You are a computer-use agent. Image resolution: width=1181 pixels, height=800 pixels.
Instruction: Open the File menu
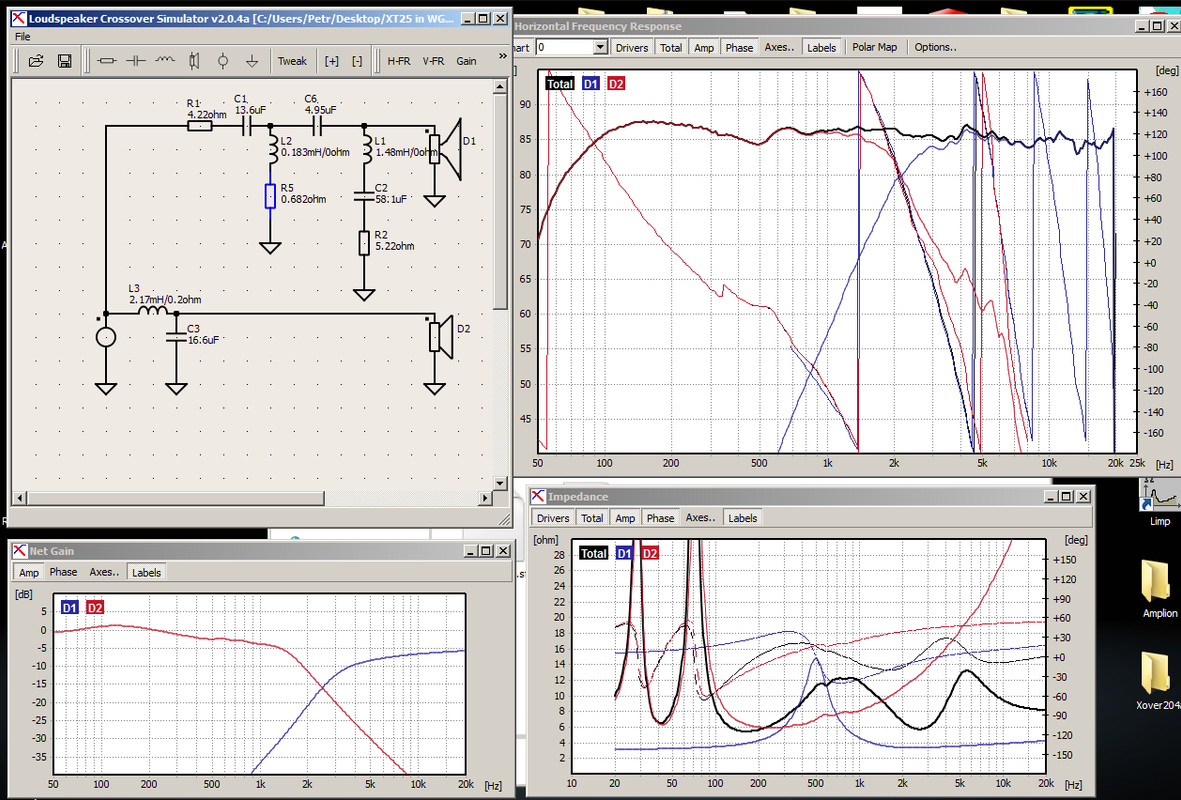pyautogui.click(x=23, y=36)
